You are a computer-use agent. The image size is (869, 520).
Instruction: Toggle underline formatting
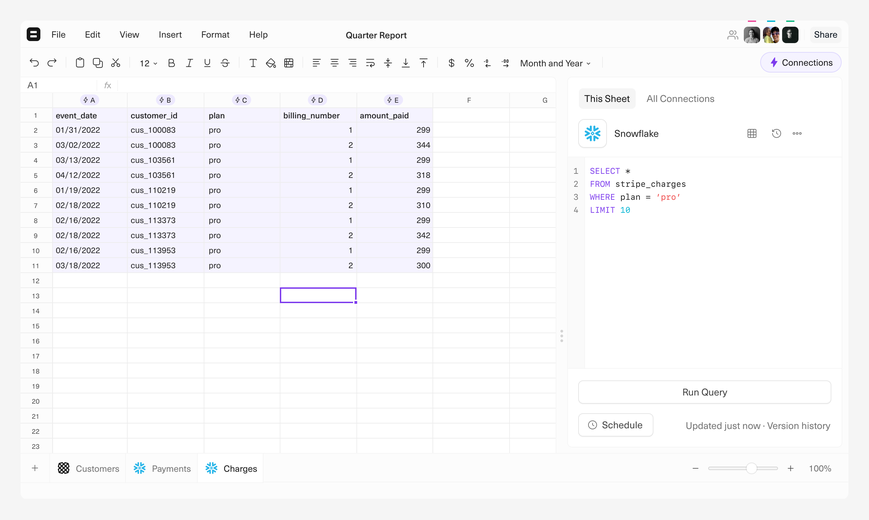click(x=207, y=63)
